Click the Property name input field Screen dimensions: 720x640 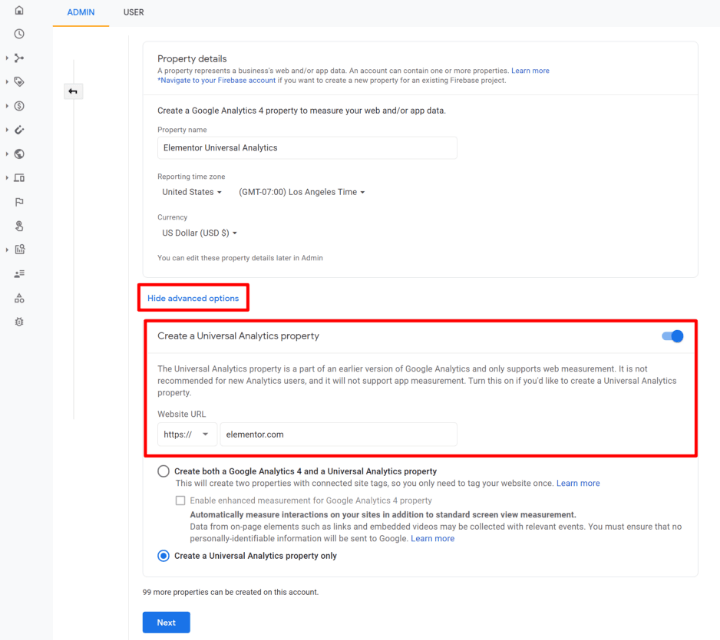coord(307,148)
